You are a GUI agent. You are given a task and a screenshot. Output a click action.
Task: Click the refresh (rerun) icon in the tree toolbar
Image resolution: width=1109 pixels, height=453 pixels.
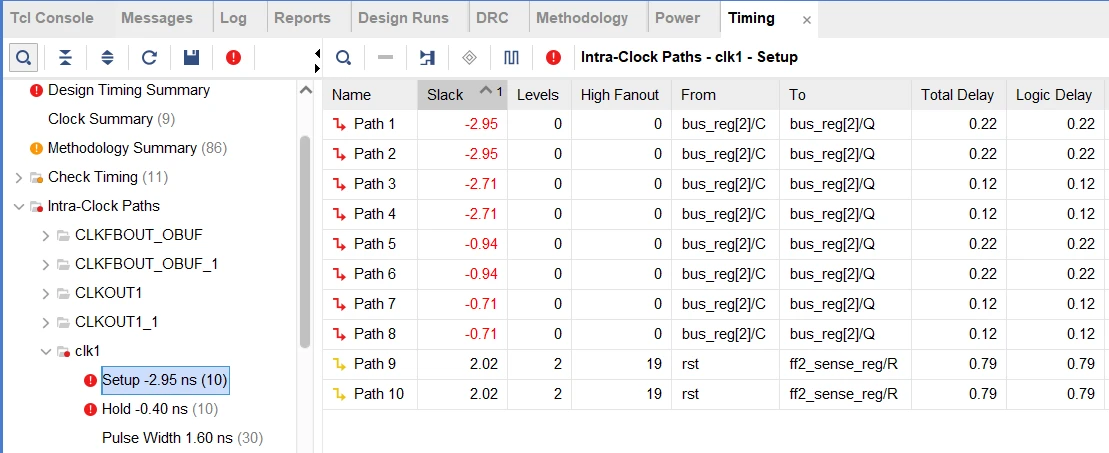coord(149,57)
